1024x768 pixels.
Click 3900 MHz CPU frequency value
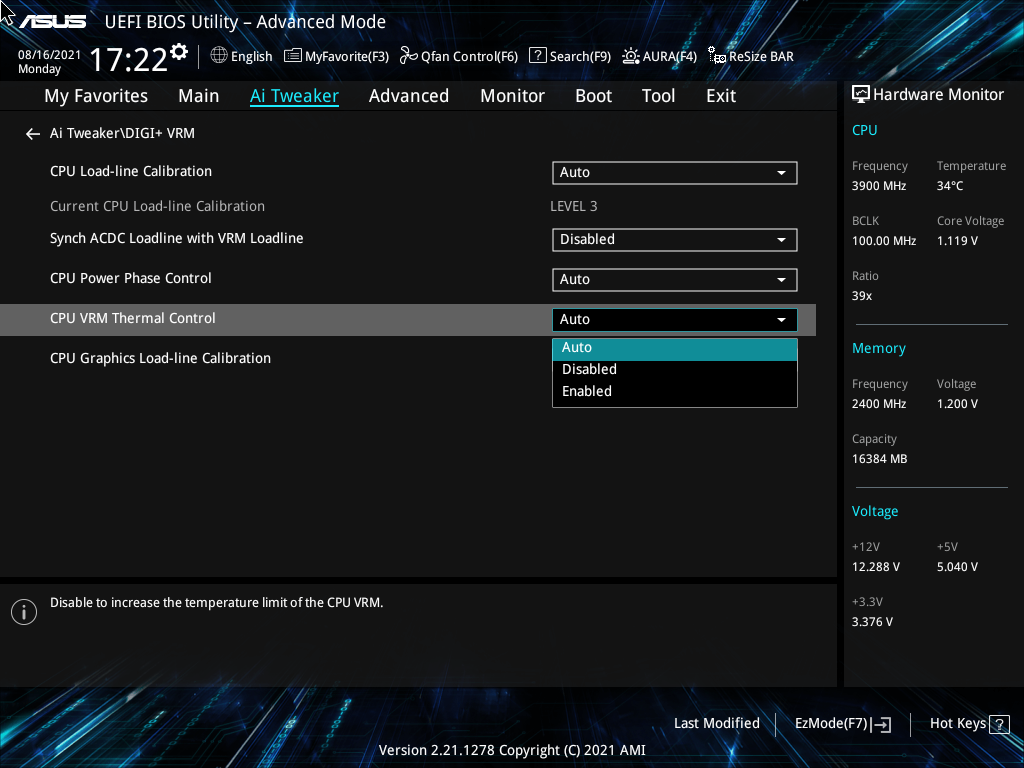point(878,186)
